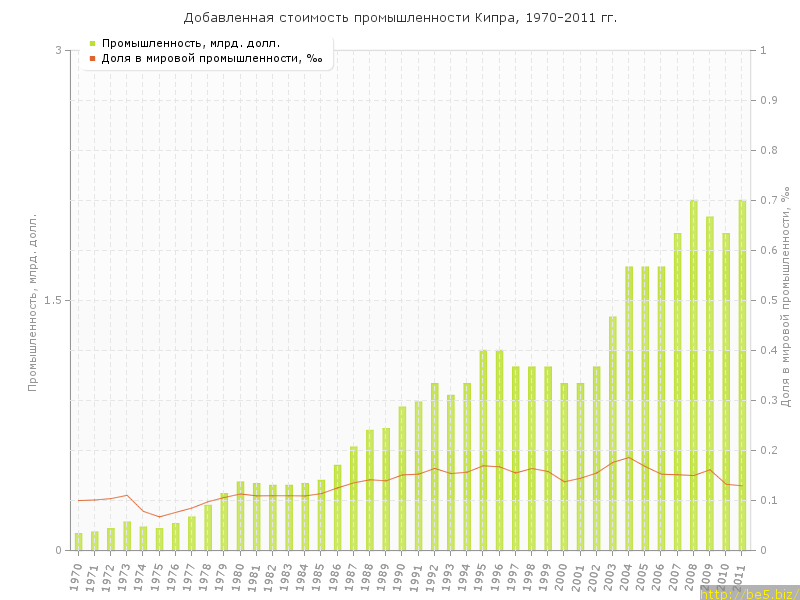Viewport: 800px width, 600px height.
Task: Click the 1990 label on the x-axis
Action: [400, 577]
